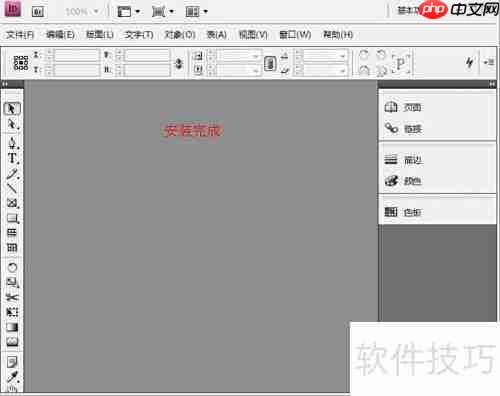Viewport: 500px width, 396px height.
Task: Select the Free Transform tool
Action: click(12, 312)
